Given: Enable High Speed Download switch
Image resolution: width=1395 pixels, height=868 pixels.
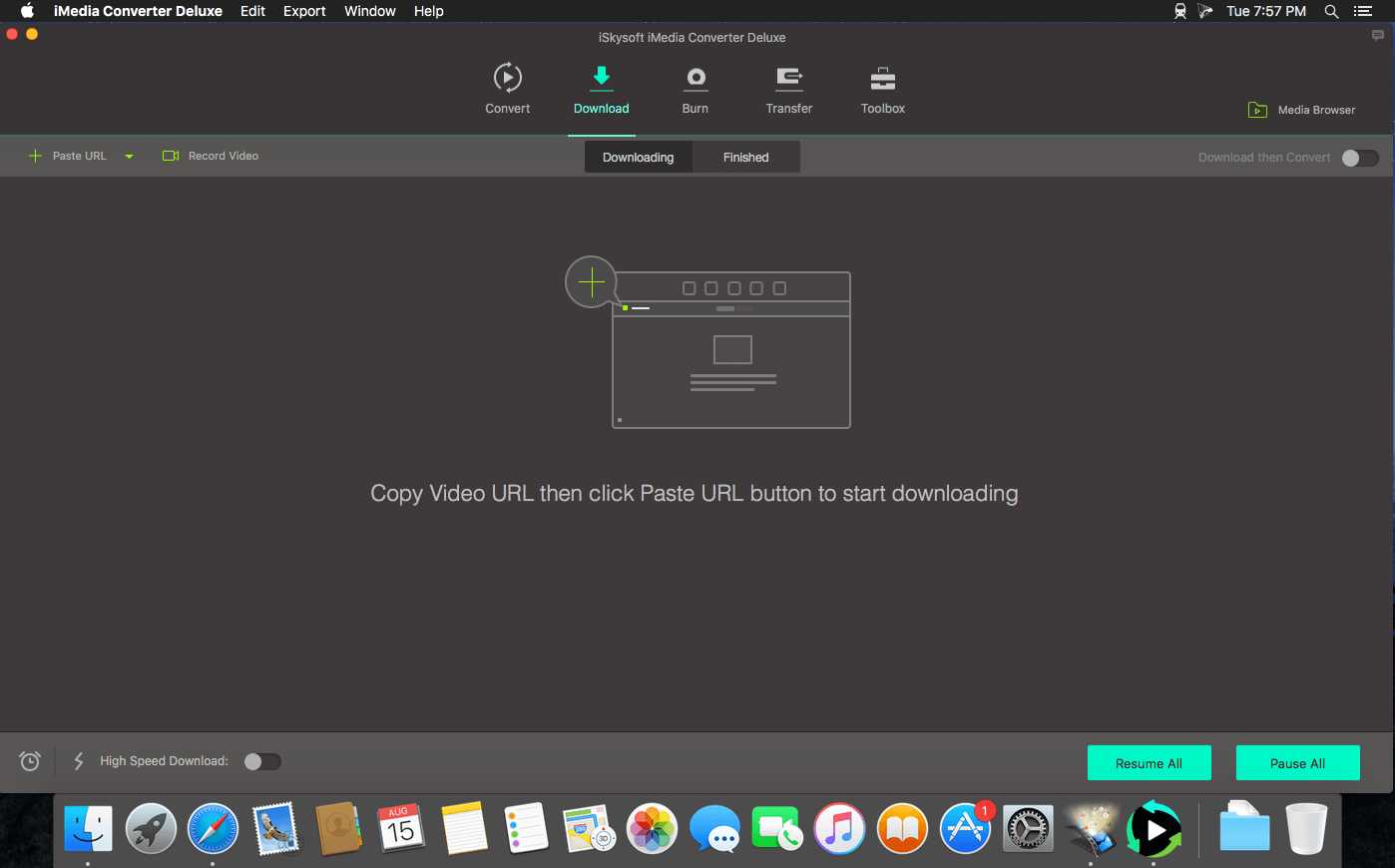Looking at the screenshot, I should 262,761.
